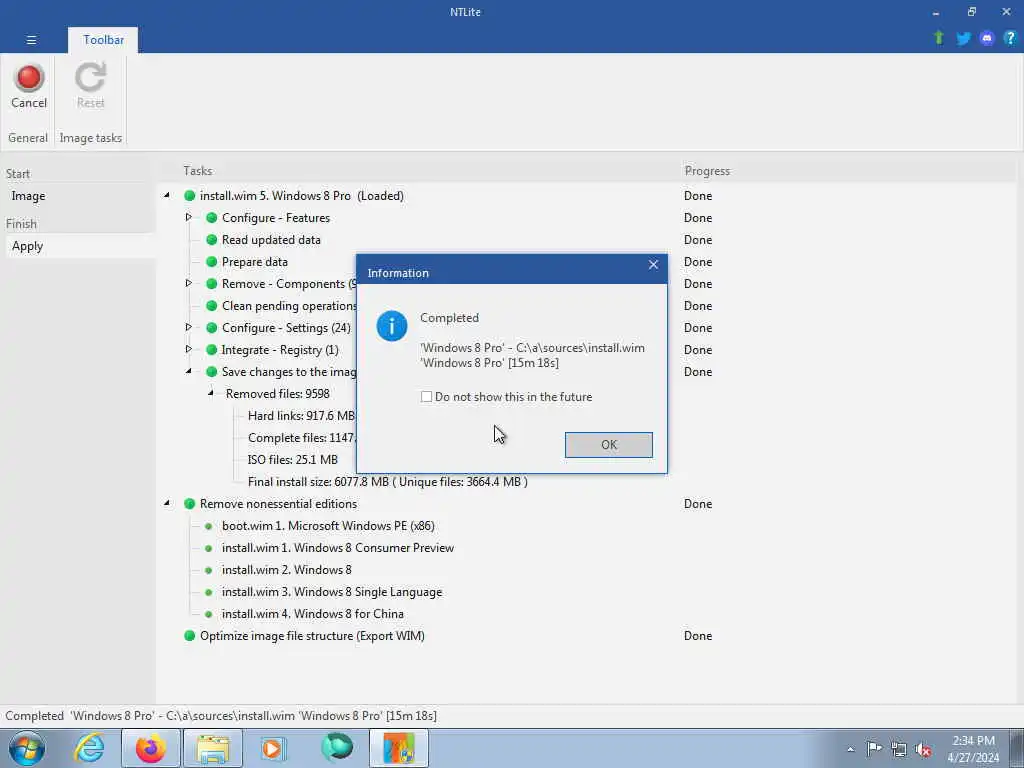Click the Progress column header

[x=707, y=170]
